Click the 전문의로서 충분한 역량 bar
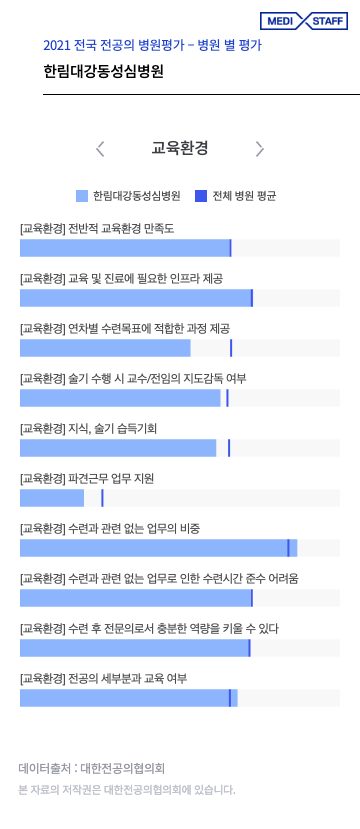The height and width of the screenshot is (829, 360). pyautogui.click(x=180, y=648)
